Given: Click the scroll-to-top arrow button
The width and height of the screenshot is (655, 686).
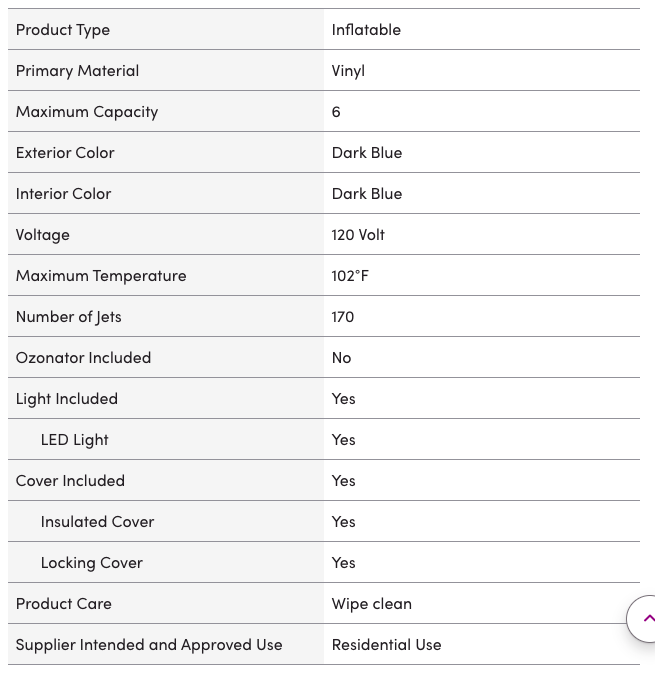Looking at the screenshot, I should coord(642,619).
